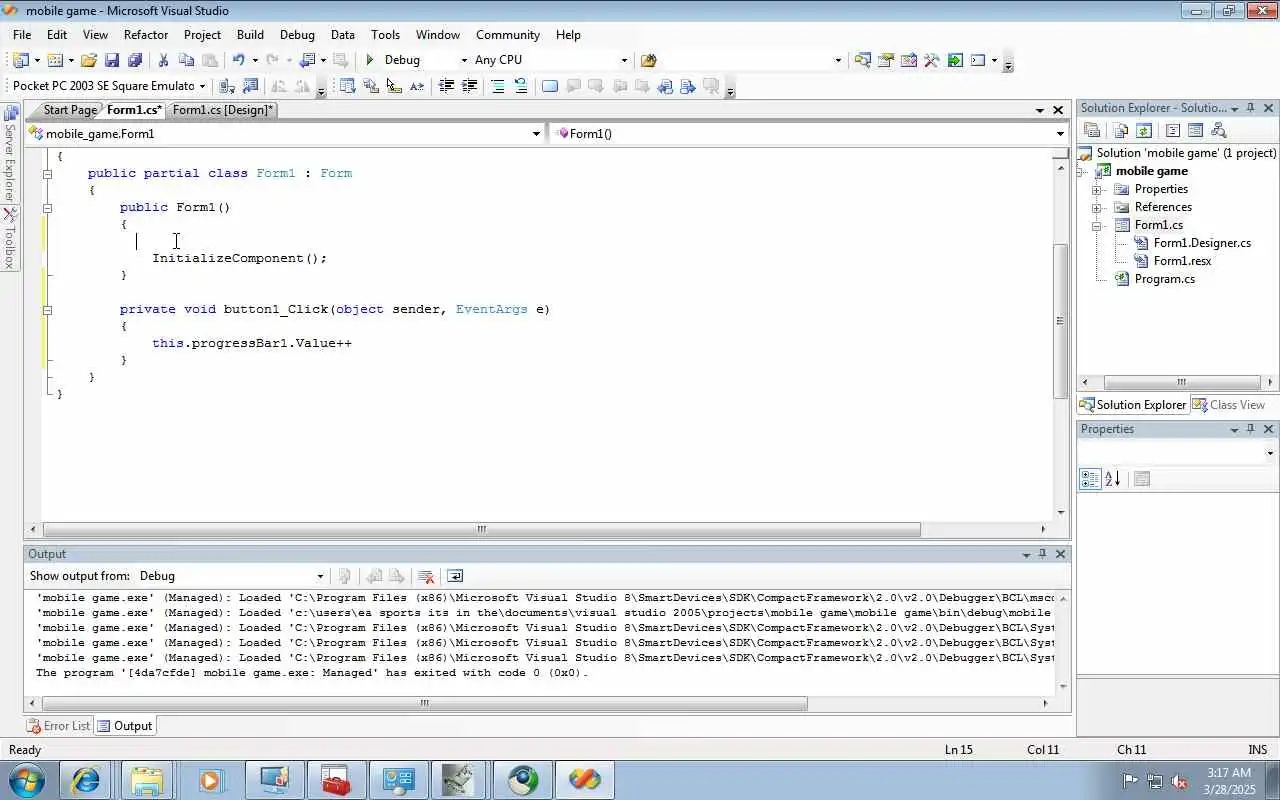Open the Pocket PC 2003 target device dropdown
The image size is (1280, 800).
(x=202, y=86)
